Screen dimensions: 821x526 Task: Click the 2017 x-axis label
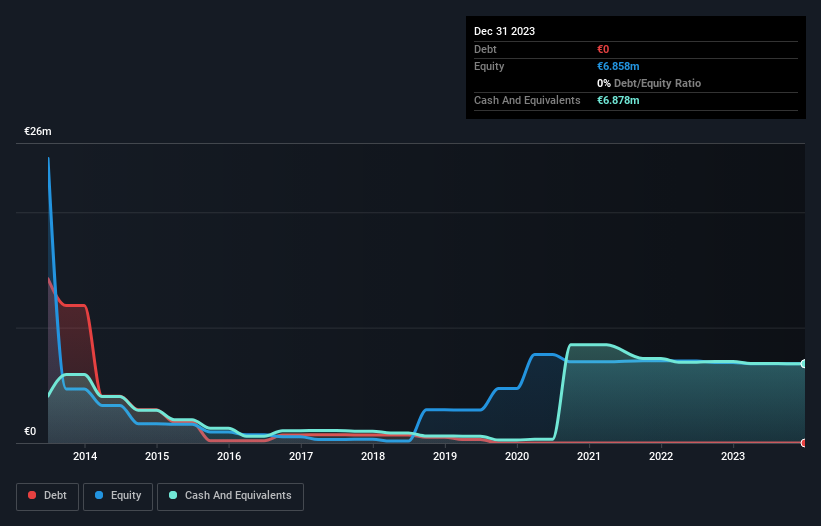(301, 456)
